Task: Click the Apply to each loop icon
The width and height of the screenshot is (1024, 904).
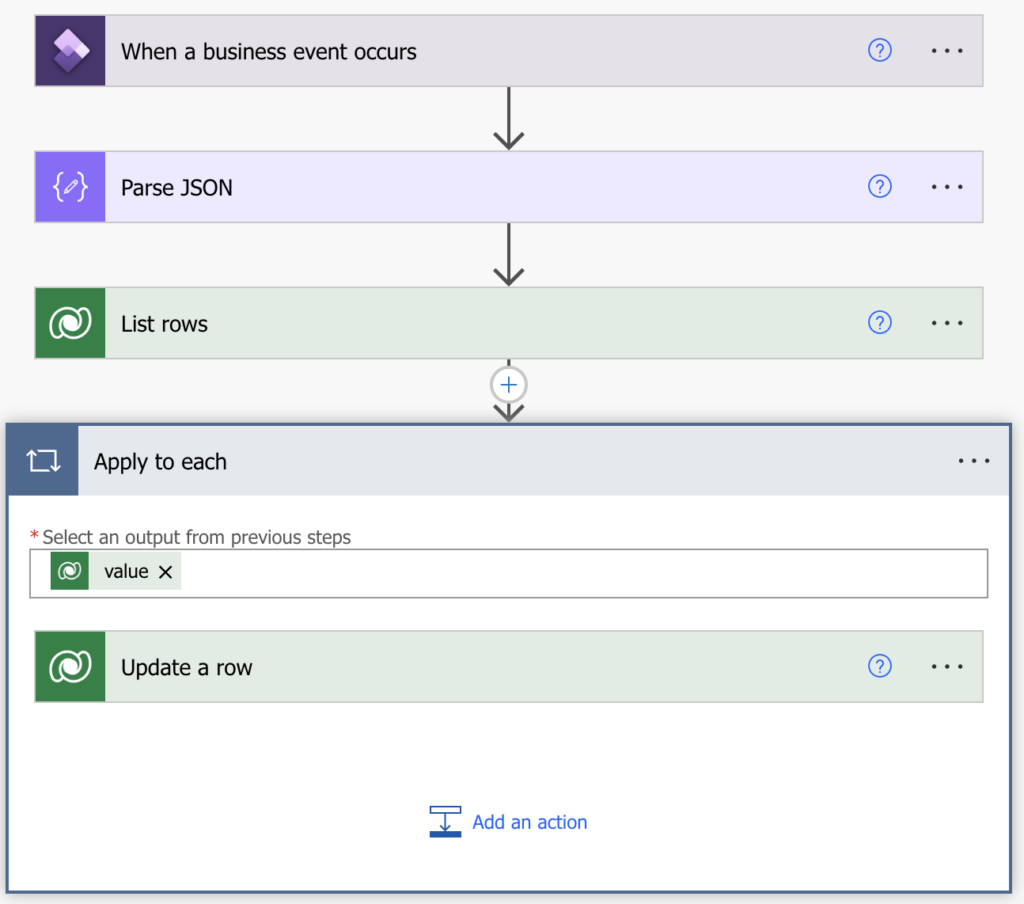Action: click(43, 460)
